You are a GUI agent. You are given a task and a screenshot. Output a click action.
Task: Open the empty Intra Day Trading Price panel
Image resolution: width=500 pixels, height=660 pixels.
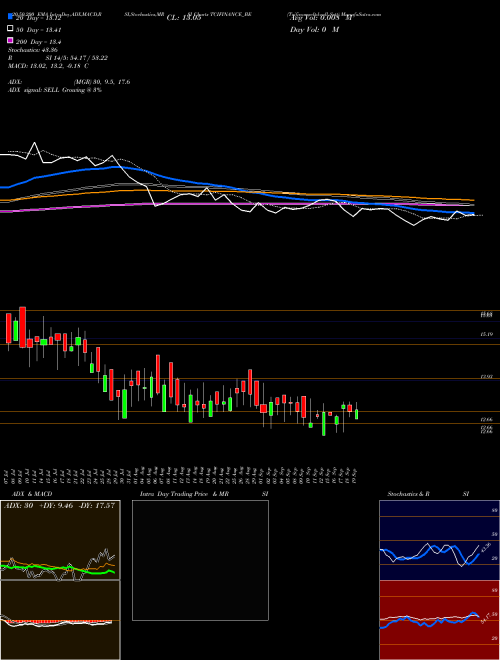point(200,560)
